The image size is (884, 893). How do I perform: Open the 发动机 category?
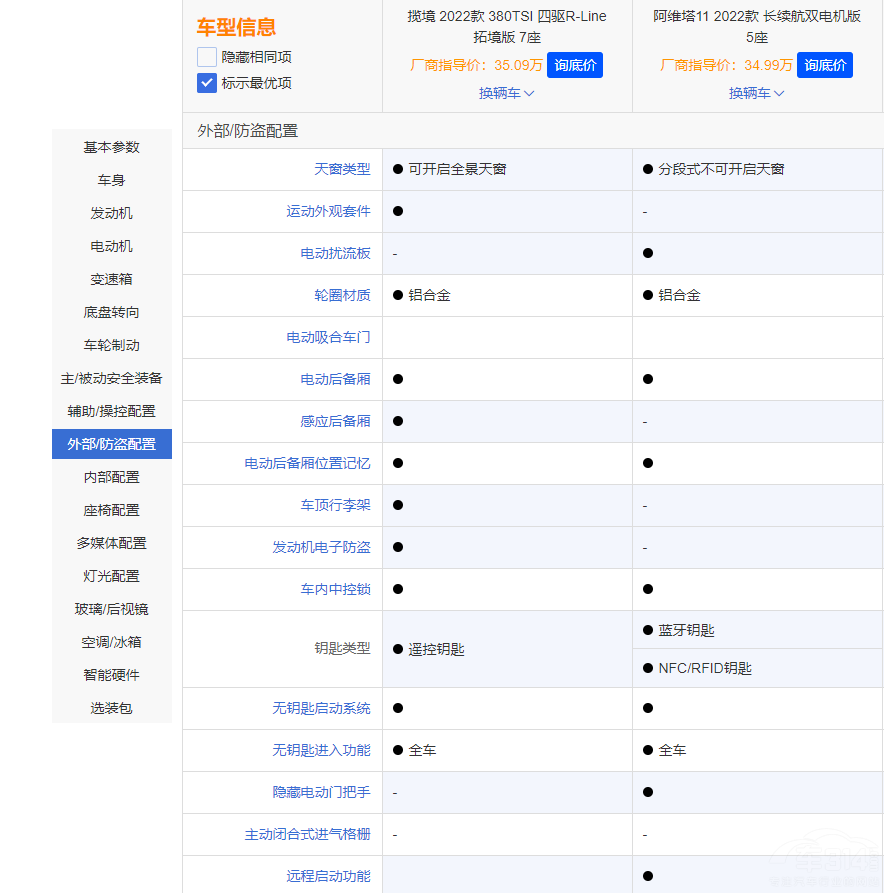pos(111,213)
